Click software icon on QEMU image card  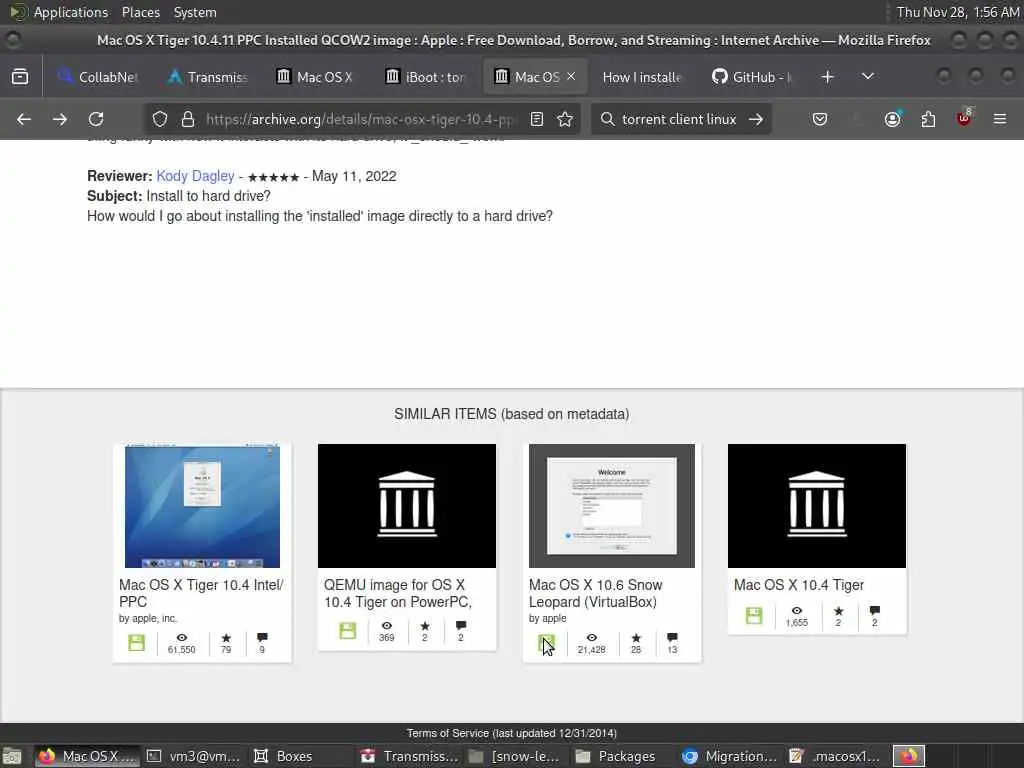coord(347,630)
